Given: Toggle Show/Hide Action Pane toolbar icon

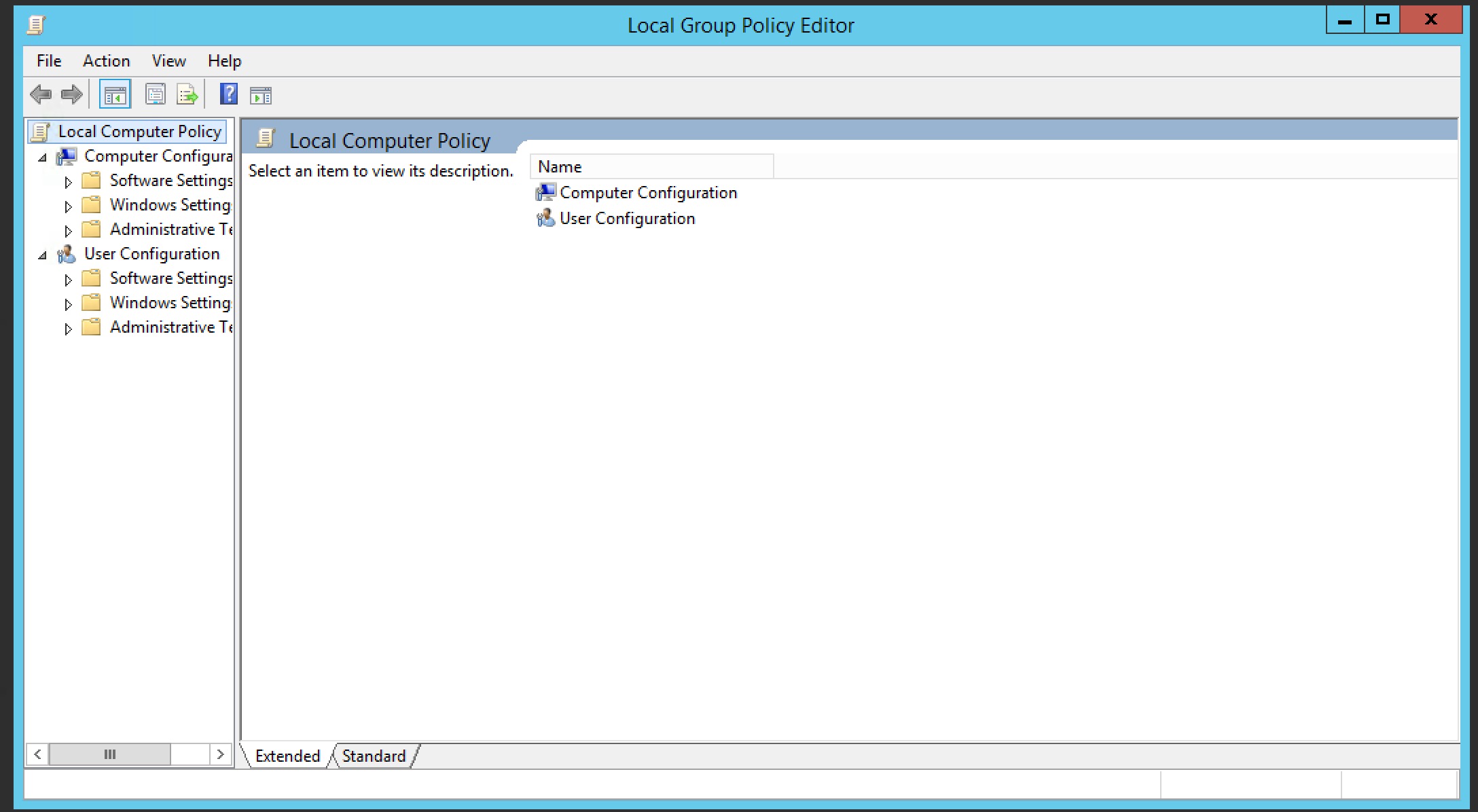Looking at the screenshot, I should point(260,95).
